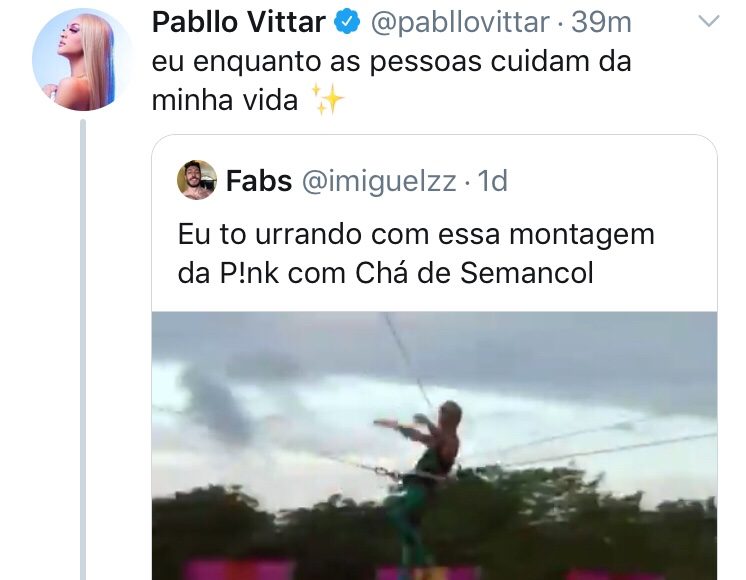The height and width of the screenshot is (580, 746).
Task: Play the quoted tweet video
Action: (x=434, y=446)
